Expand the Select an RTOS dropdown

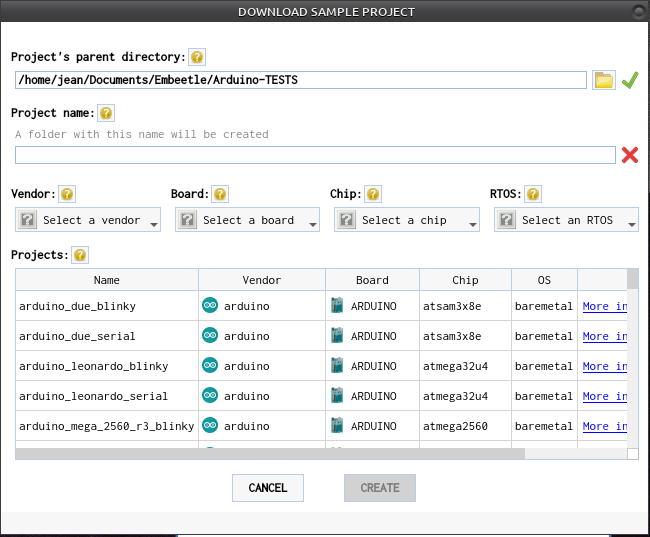coord(566,220)
